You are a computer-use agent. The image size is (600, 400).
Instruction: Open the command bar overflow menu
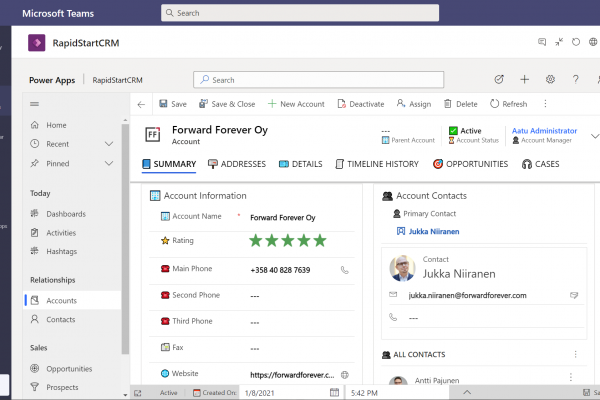click(545, 104)
